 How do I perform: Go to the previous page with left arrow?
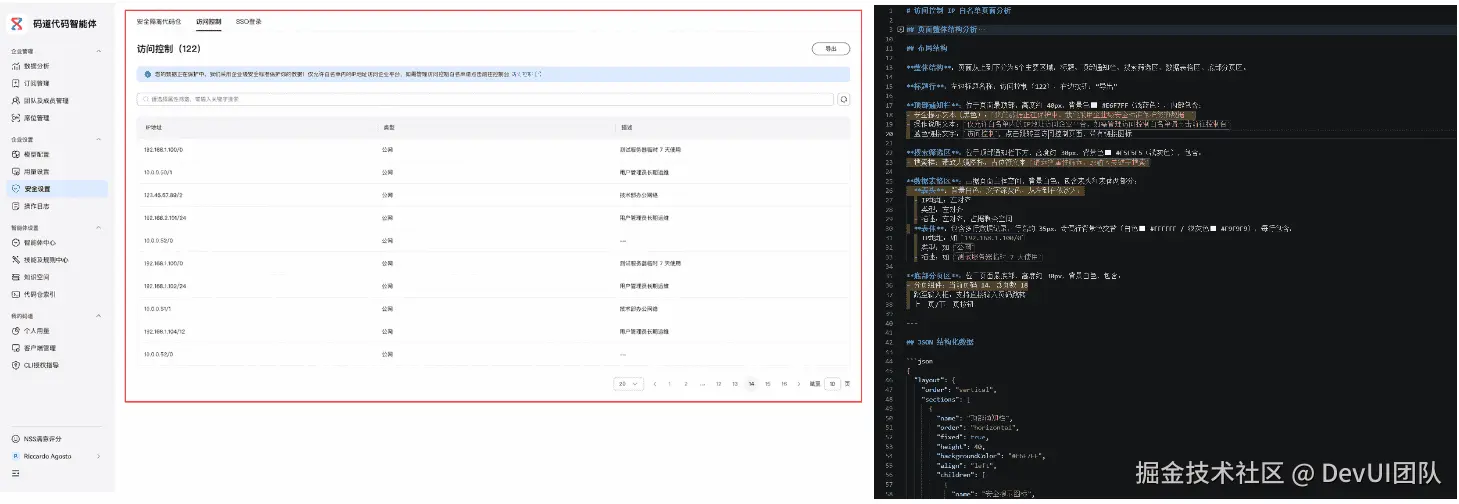click(654, 383)
